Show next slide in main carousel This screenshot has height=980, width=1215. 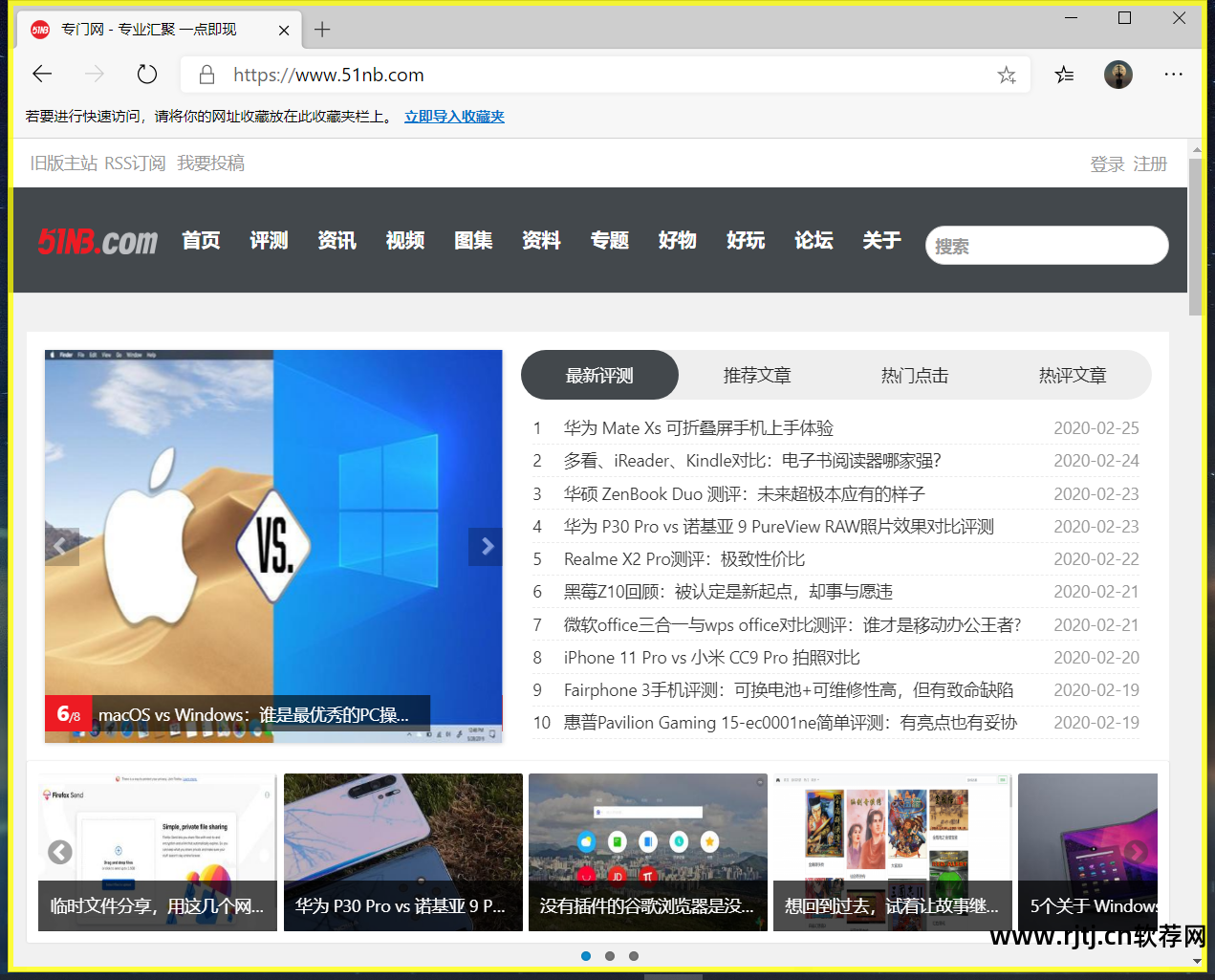pyautogui.click(x=486, y=547)
